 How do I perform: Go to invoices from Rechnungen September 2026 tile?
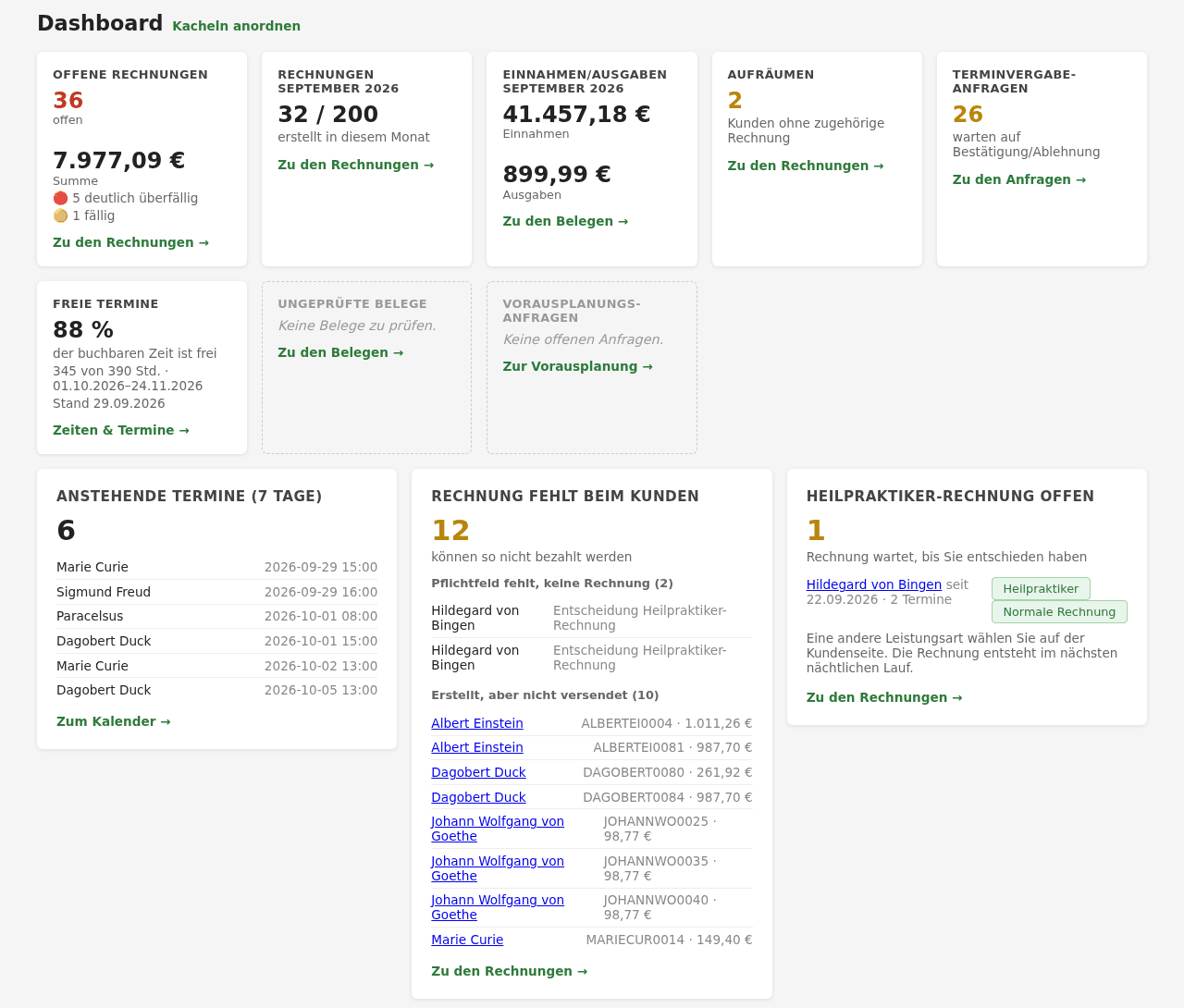click(x=355, y=165)
